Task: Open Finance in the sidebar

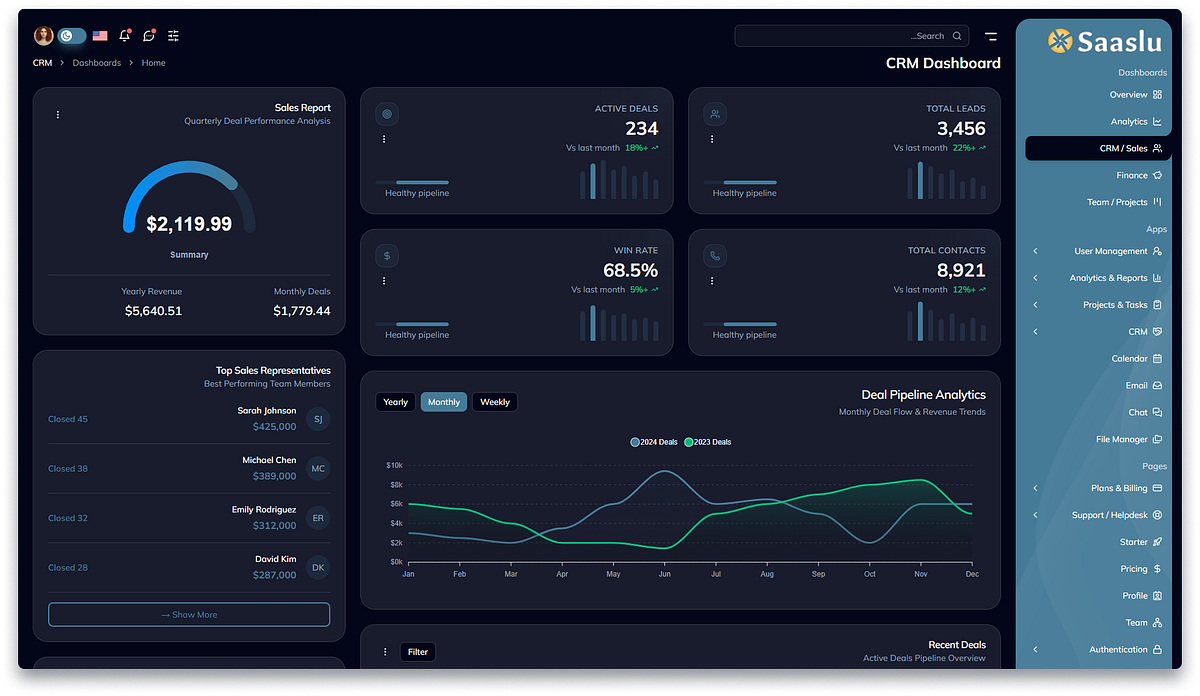Action: tap(1139, 175)
